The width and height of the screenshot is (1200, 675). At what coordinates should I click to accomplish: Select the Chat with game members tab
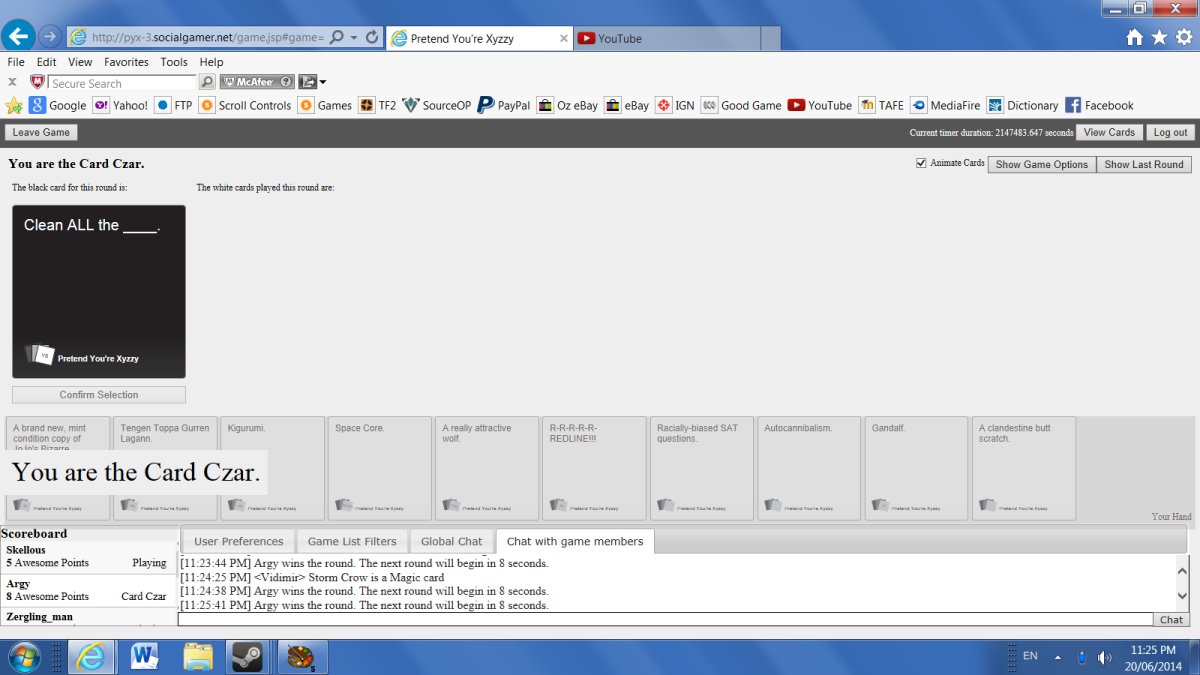pyautogui.click(x=575, y=541)
